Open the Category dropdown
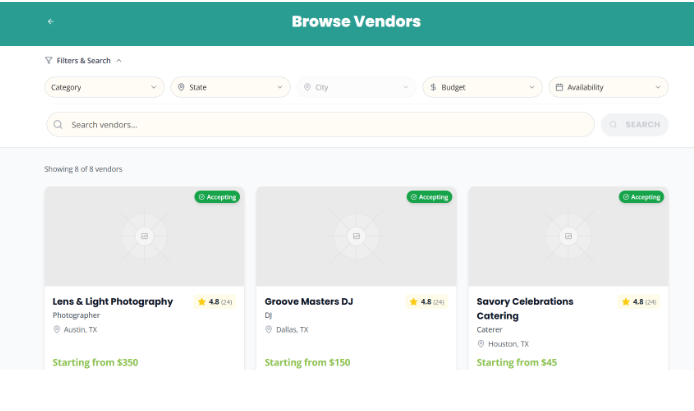694x411 pixels. 104,87
